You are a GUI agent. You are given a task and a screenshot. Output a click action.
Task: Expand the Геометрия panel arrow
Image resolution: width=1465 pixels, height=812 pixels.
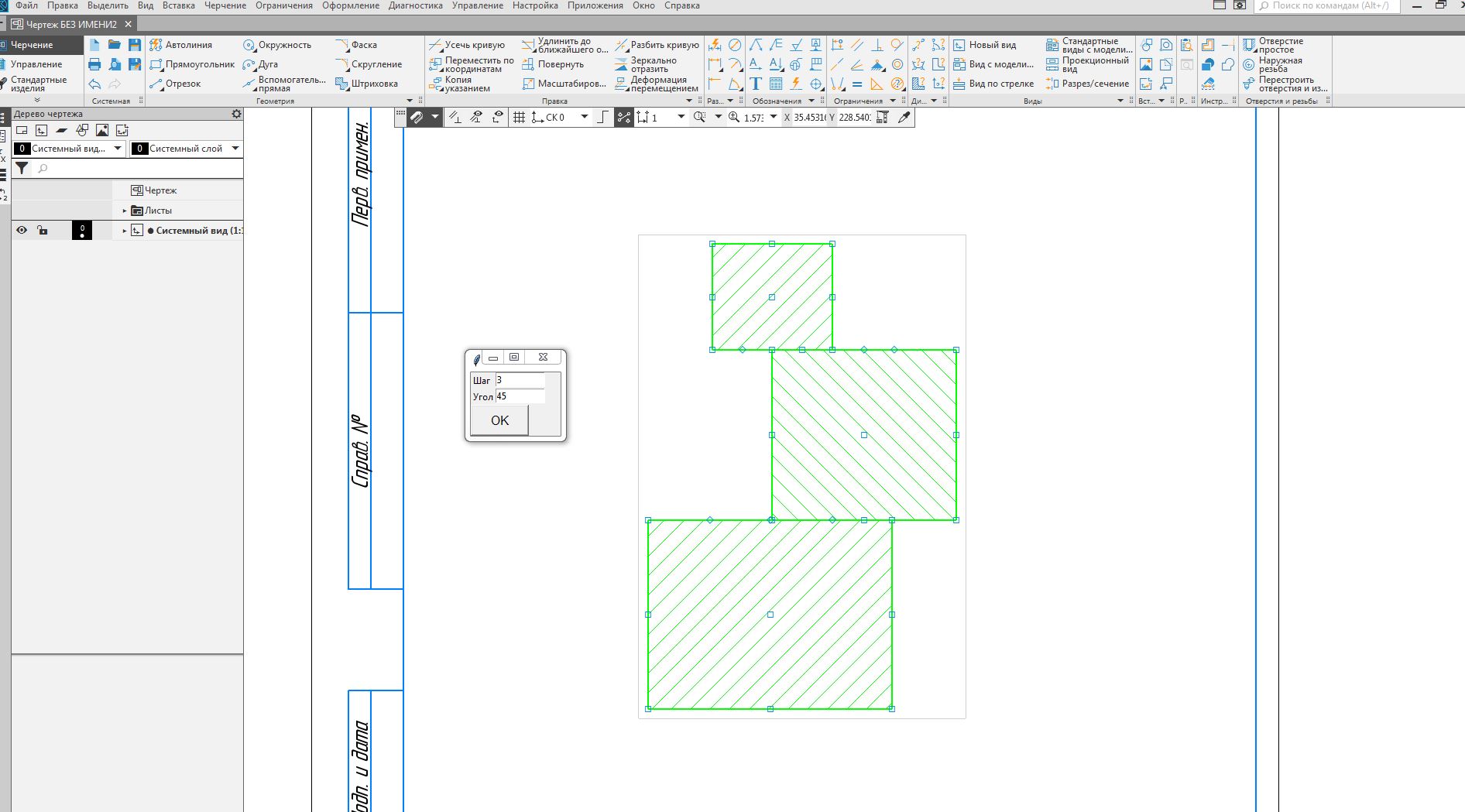click(x=410, y=101)
